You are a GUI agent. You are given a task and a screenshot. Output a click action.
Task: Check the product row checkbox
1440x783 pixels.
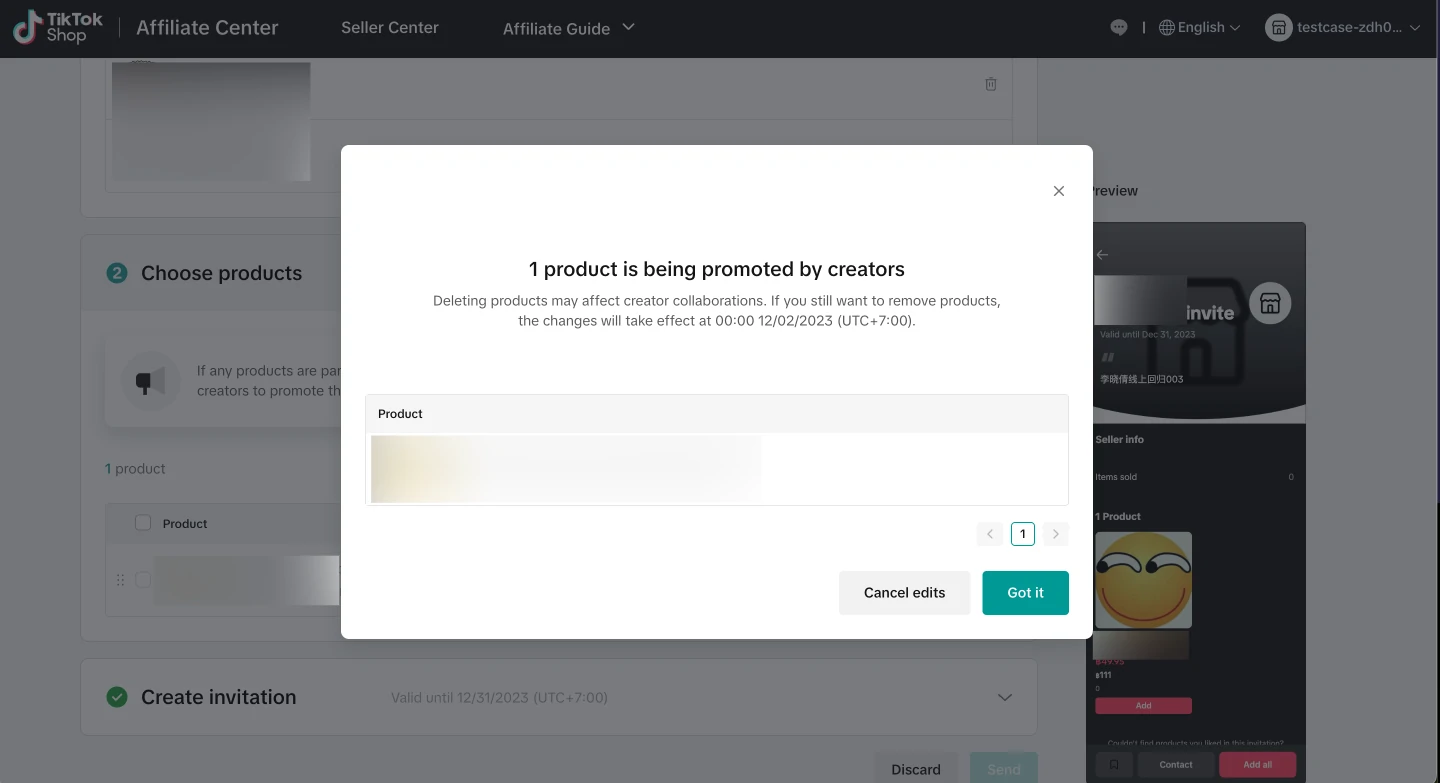[143, 580]
